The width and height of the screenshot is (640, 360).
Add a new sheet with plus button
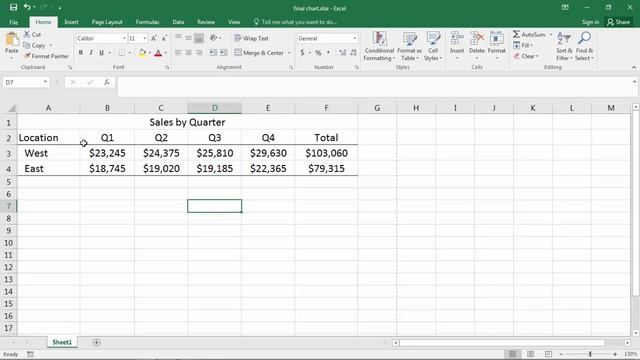pos(97,342)
